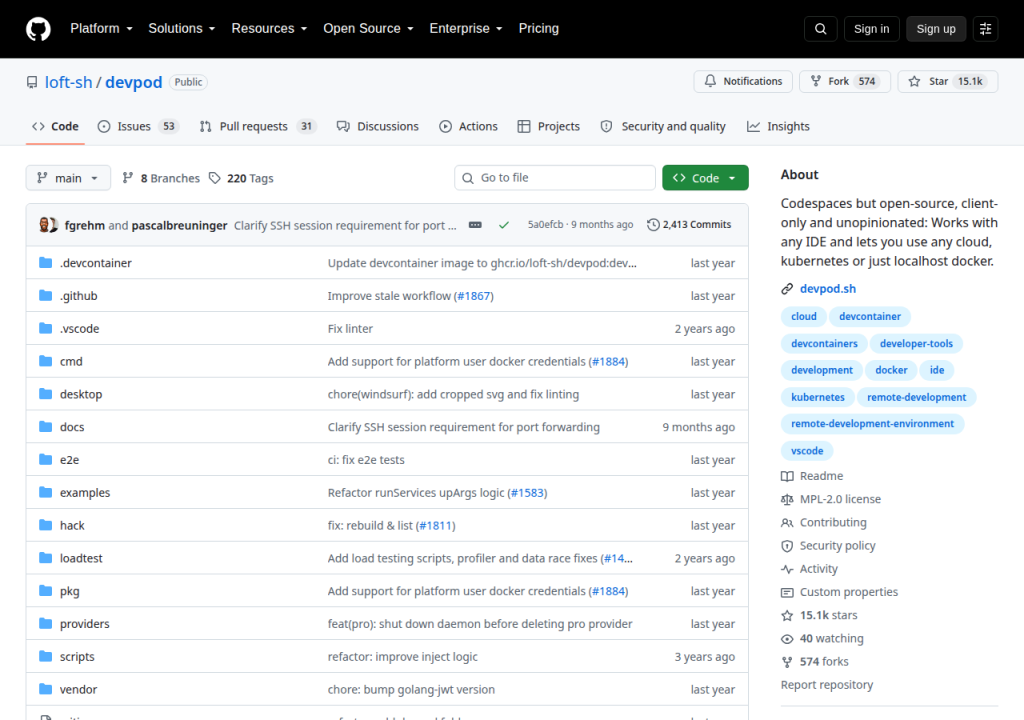Click the Sign in button
Image resolution: width=1024 pixels, height=720 pixels.
tap(871, 29)
